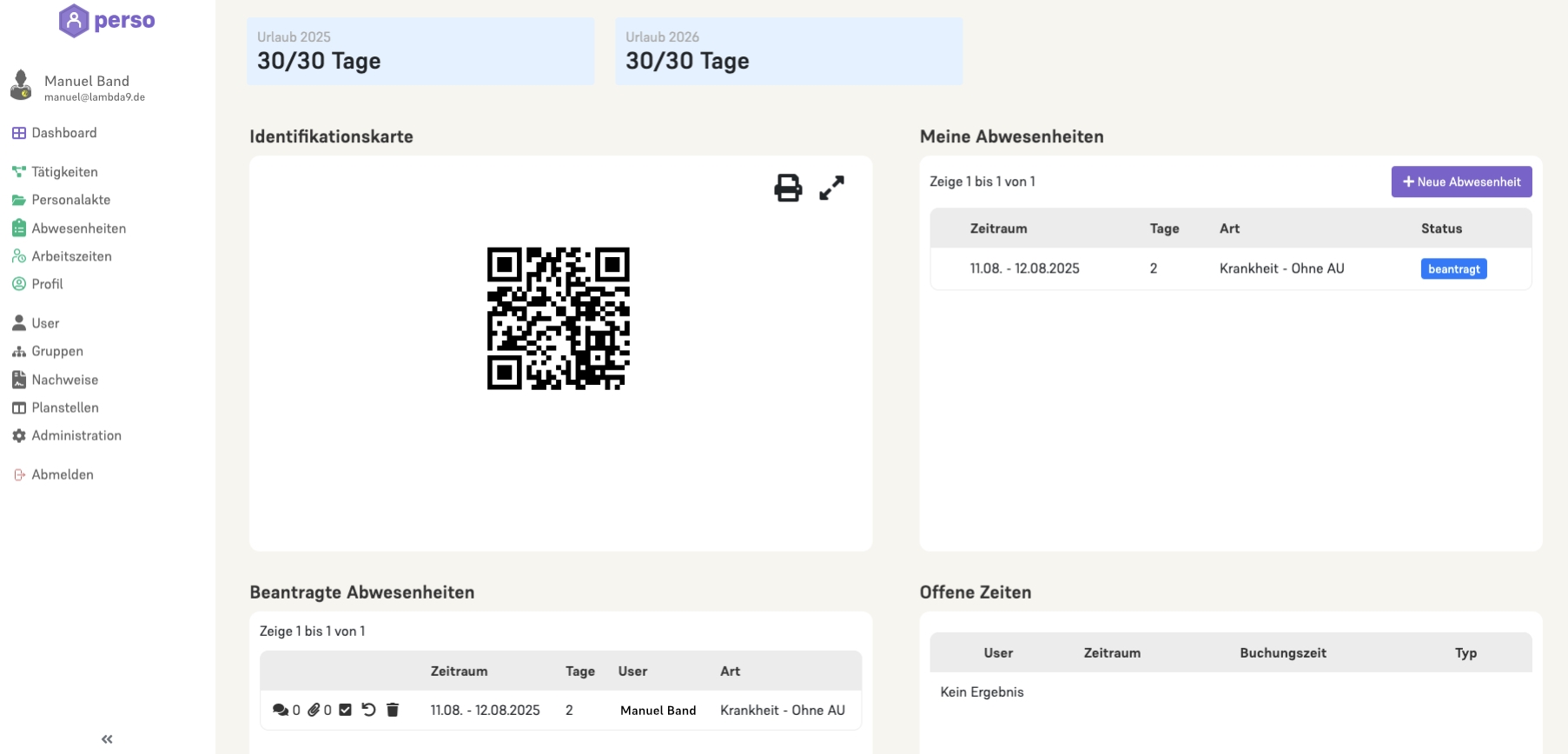Expand the QR code to fullscreen

[831, 188]
